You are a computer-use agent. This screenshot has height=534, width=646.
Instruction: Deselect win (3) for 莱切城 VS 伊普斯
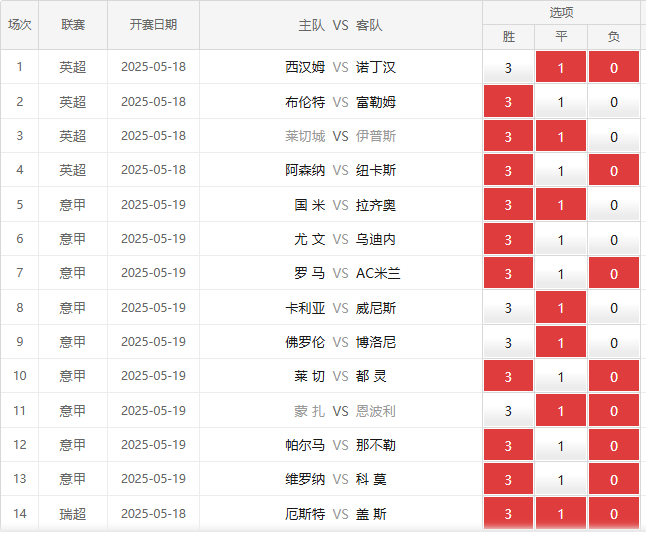(508, 136)
